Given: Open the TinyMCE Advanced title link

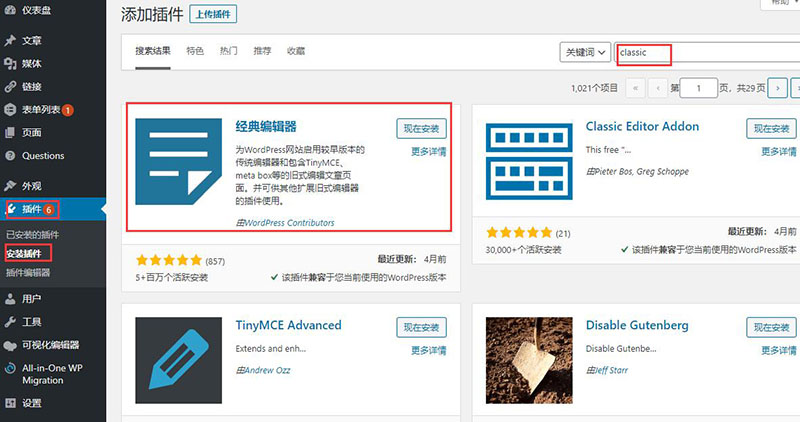Looking at the screenshot, I should tap(288, 326).
